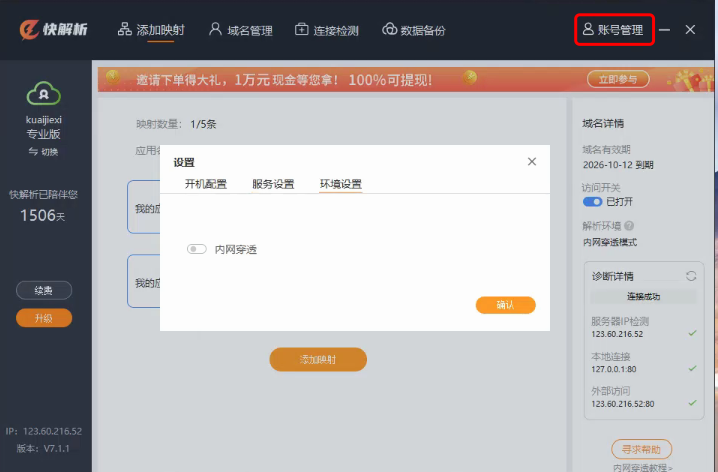Click the 续费 renew button
Screen dimensions: 718x472
tap(44, 291)
